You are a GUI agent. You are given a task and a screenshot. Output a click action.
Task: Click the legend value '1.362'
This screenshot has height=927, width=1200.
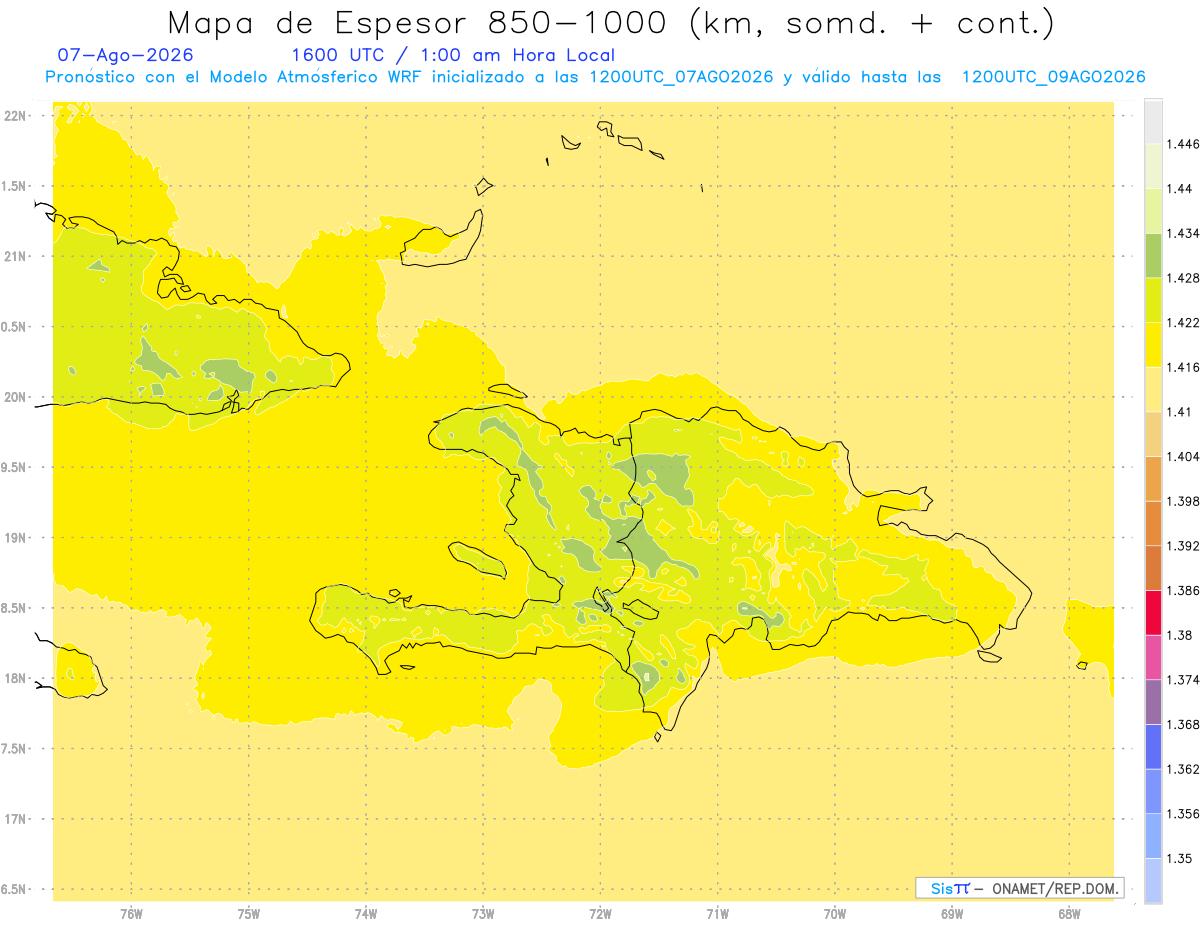(x=1183, y=769)
